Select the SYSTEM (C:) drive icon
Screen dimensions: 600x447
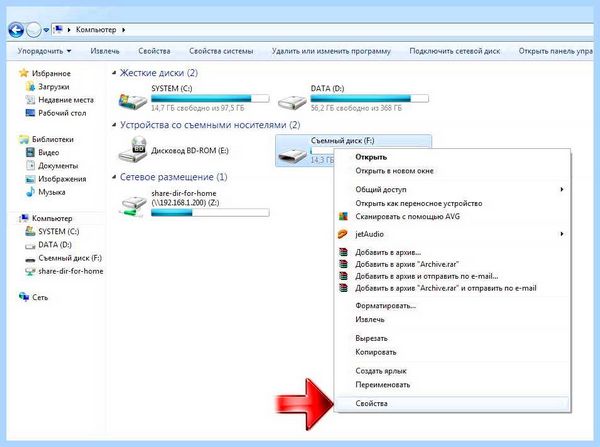coord(132,101)
